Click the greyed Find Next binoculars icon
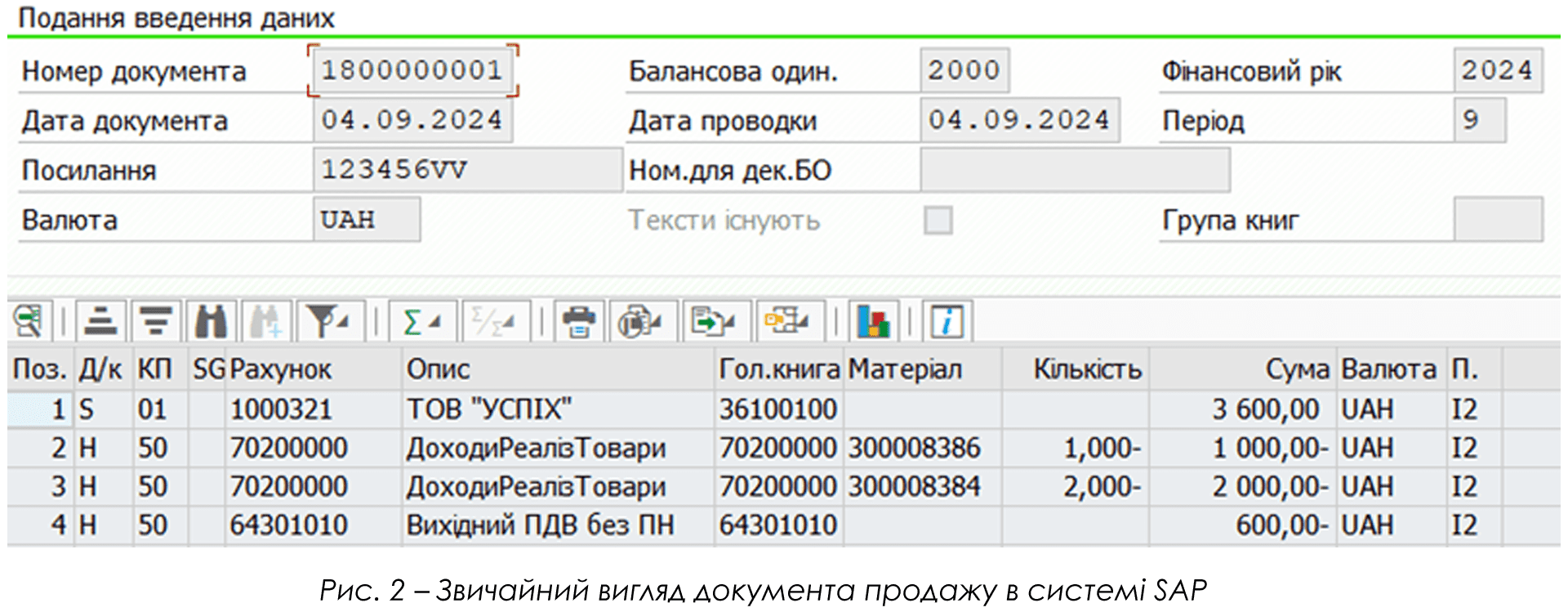1568x612 pixels. click(267, 321)
